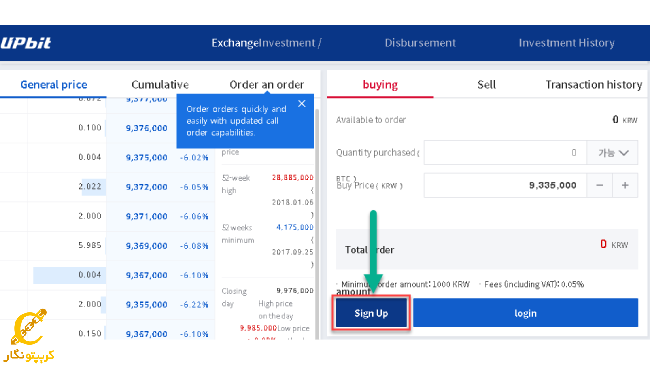Switch to the Cumulative tab

coord(160,85)
